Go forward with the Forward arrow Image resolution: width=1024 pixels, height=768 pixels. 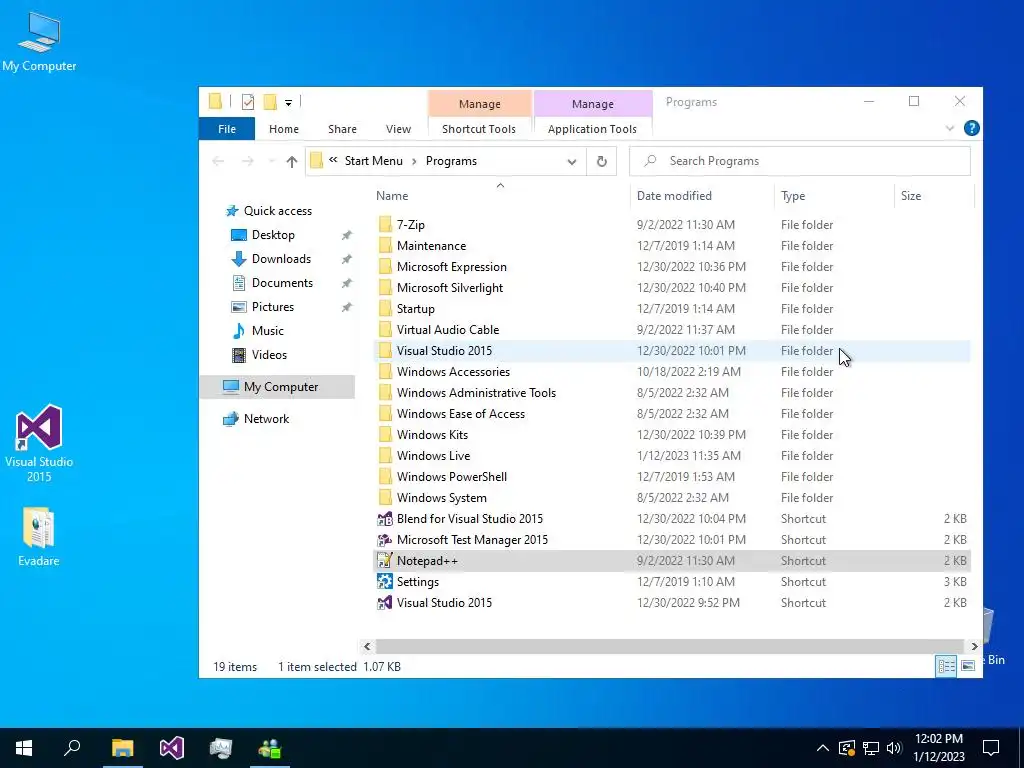point(248,161)
